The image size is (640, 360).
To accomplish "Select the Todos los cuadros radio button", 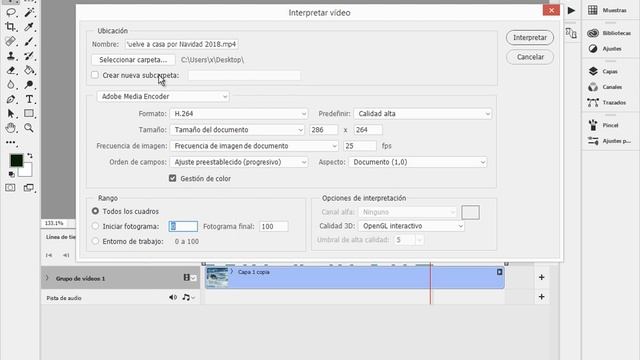I will tap(96, 211).
